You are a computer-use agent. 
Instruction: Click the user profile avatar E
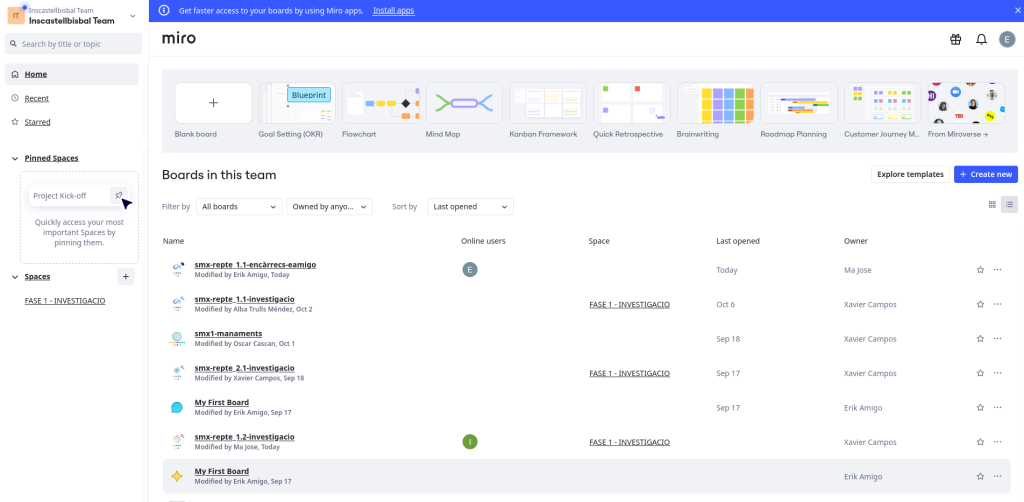[1007, 39]
